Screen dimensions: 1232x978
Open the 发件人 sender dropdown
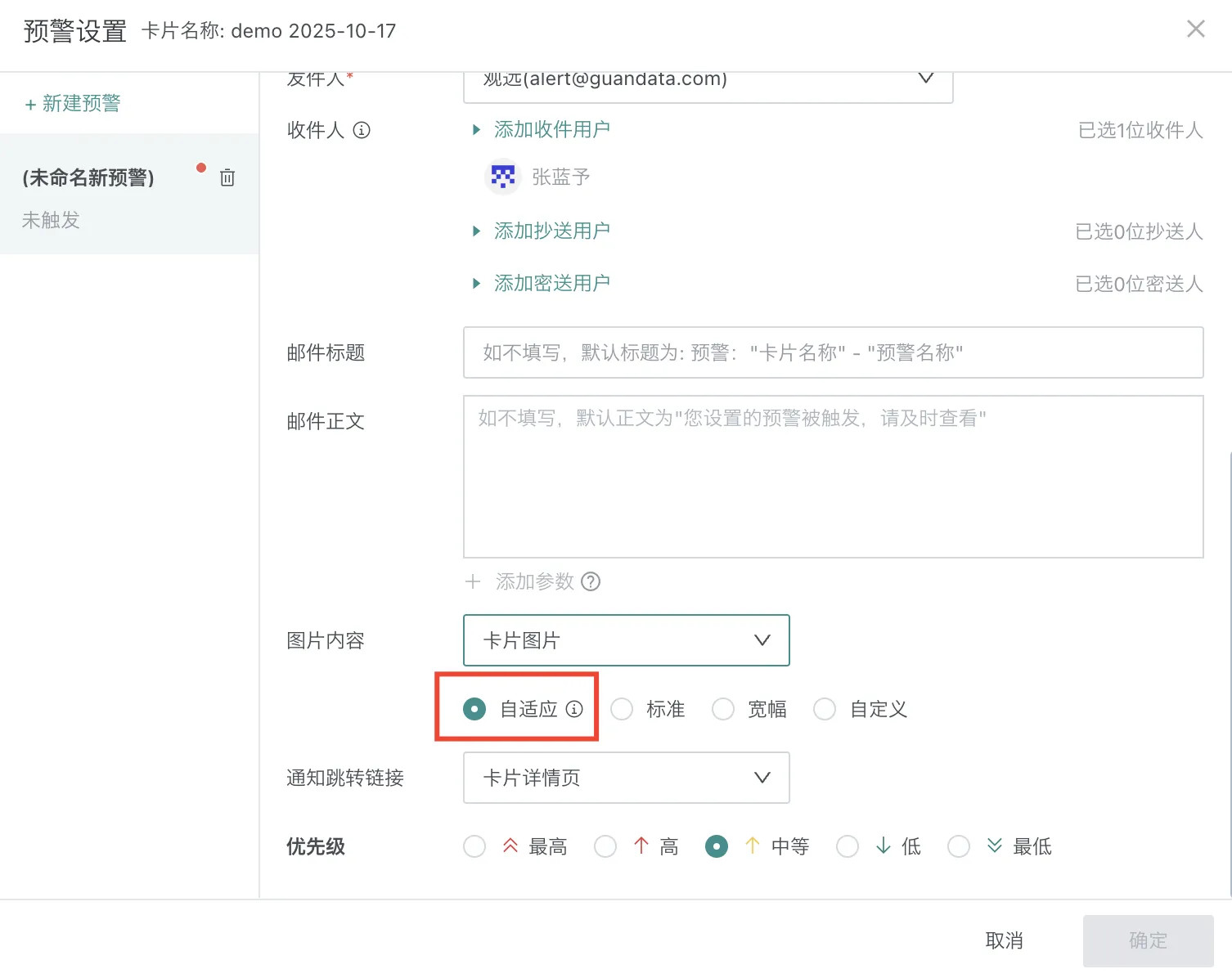[708, 83]
